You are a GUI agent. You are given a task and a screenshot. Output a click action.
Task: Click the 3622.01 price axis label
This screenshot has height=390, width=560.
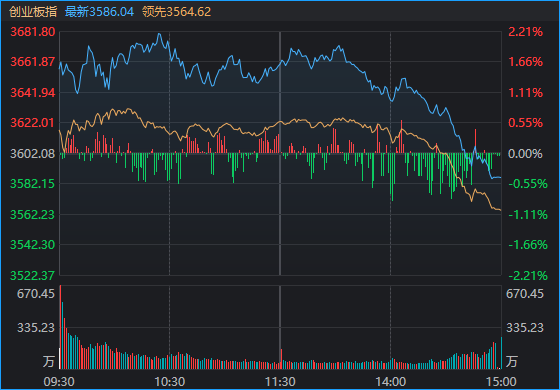coord(33,123)
